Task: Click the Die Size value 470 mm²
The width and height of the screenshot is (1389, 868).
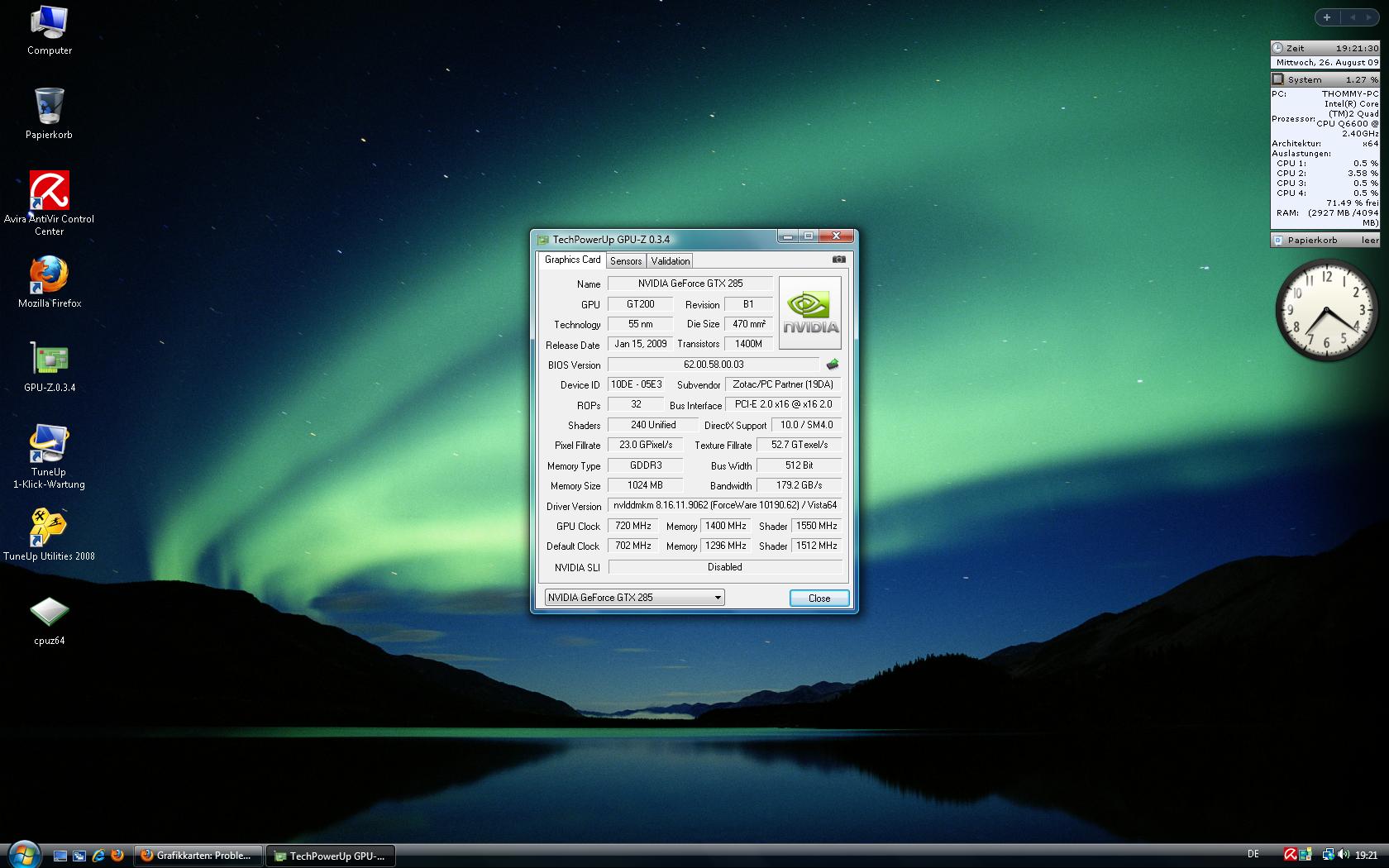Action: (748, 324)
